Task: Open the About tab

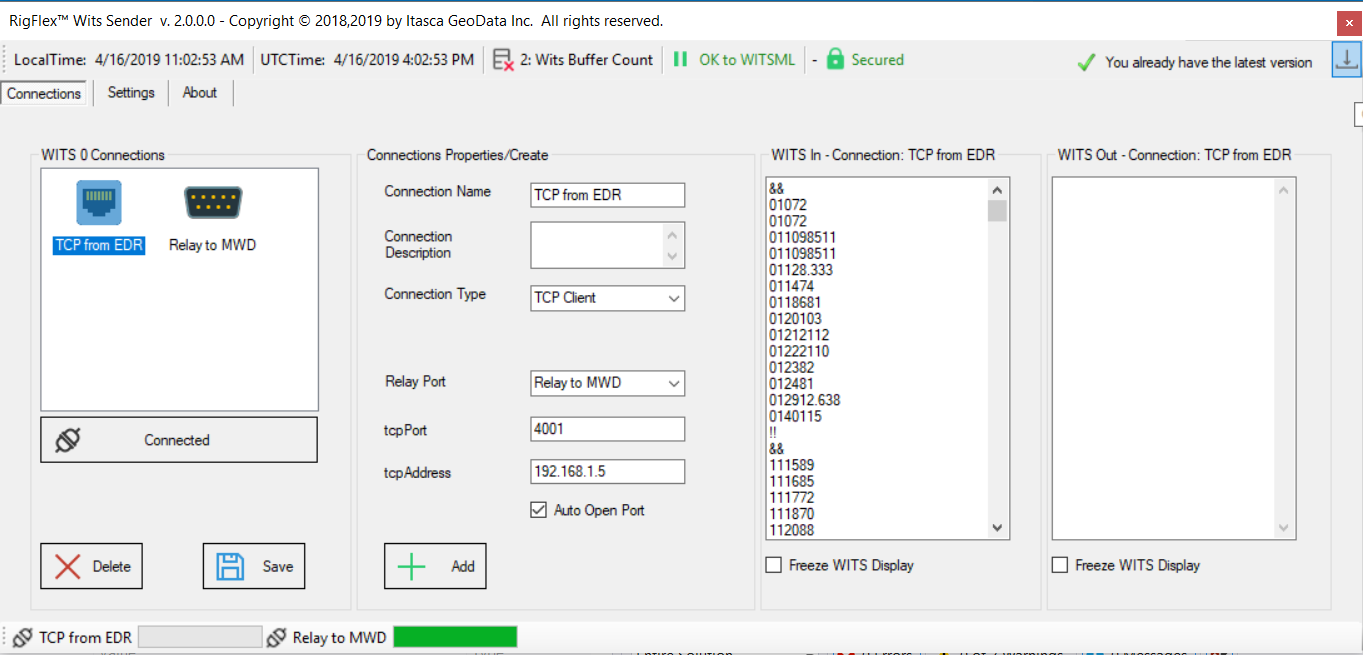Action: [x=200, y=93]
